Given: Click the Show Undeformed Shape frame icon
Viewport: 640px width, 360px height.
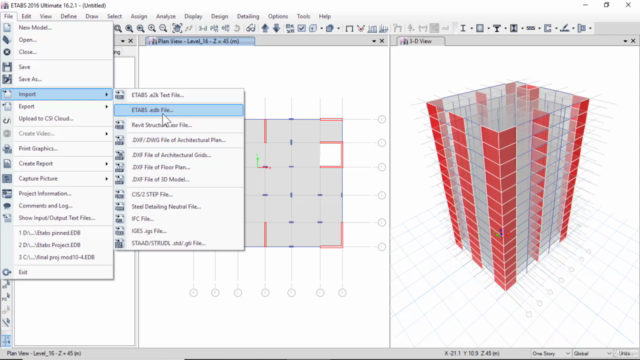Looking at the screenshot, I should [x=349, y=28].
